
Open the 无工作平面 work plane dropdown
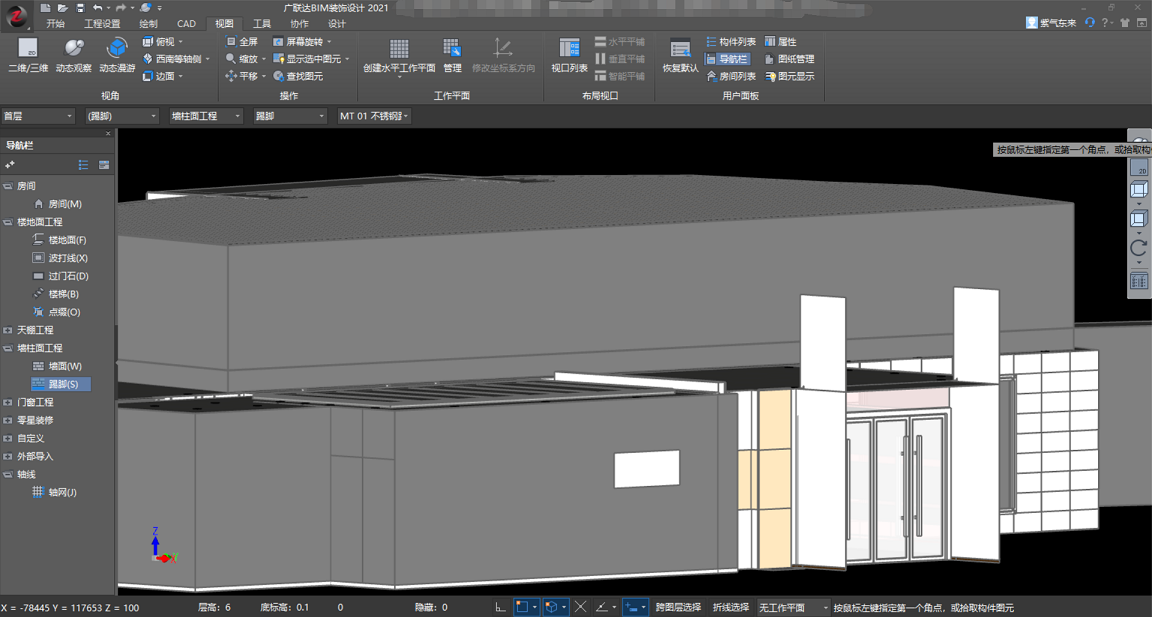(x=792, y=607)
